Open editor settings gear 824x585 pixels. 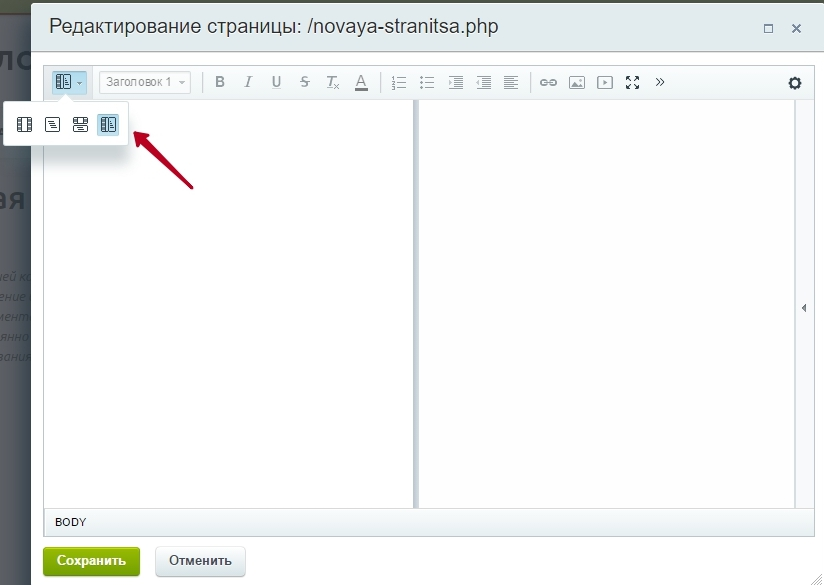(x=795, y=83)
